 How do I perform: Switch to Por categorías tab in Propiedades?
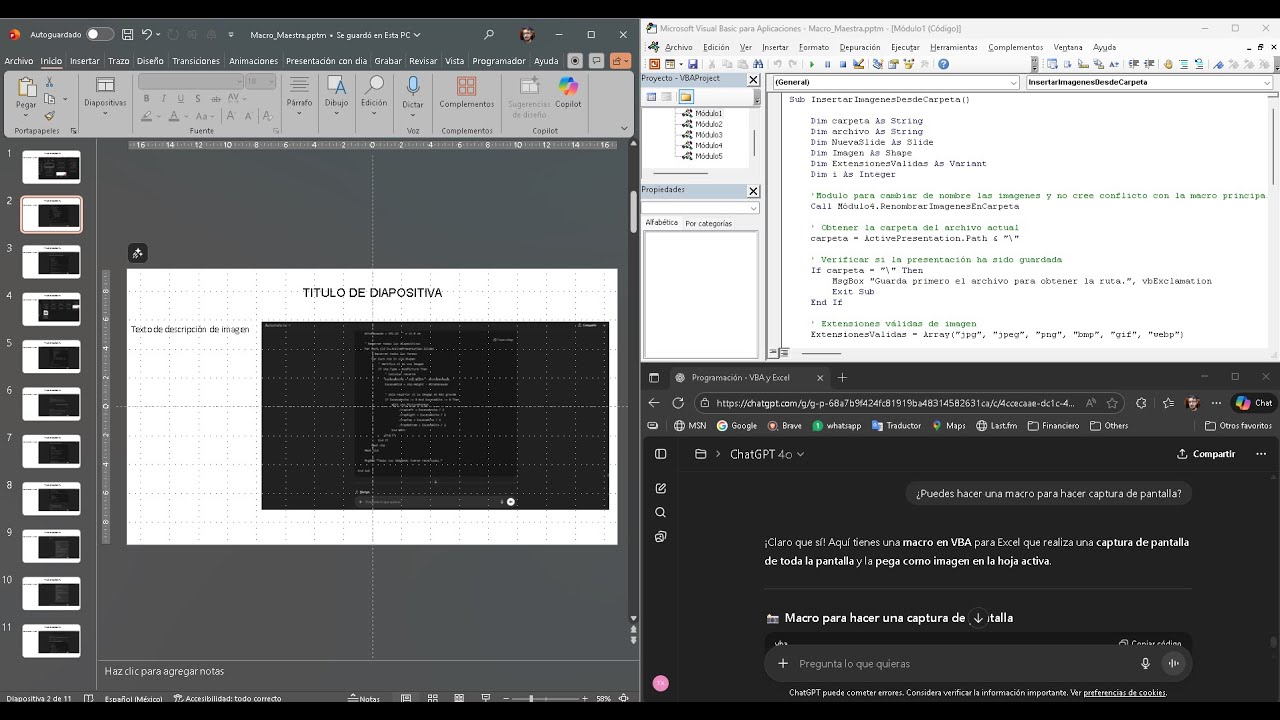pos(708,224)
